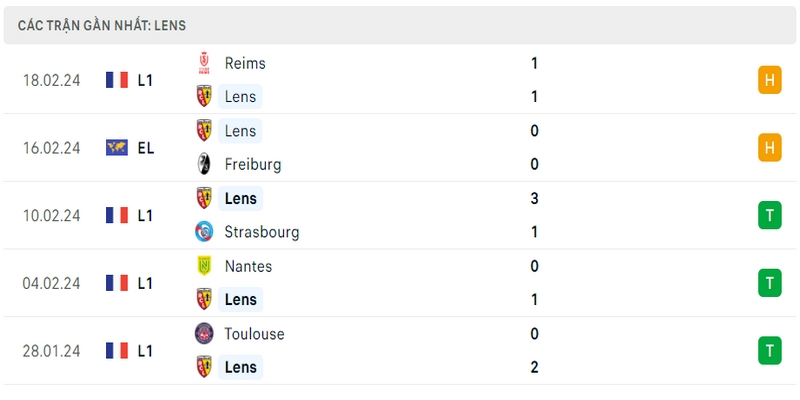This screenshot has width=800, height=400.
Task: Click the French flag on 18.02.24 row
Action: pyautogui.click(x=117, y=80)
